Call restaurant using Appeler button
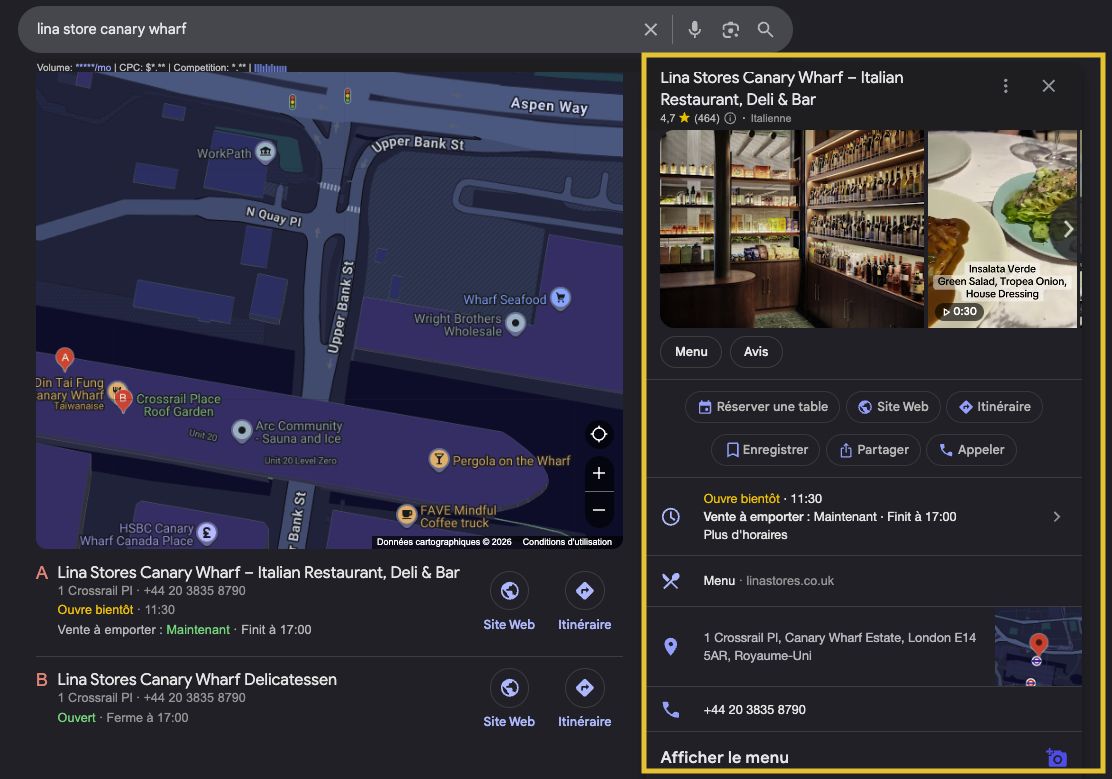 click(x=971, y=450)
